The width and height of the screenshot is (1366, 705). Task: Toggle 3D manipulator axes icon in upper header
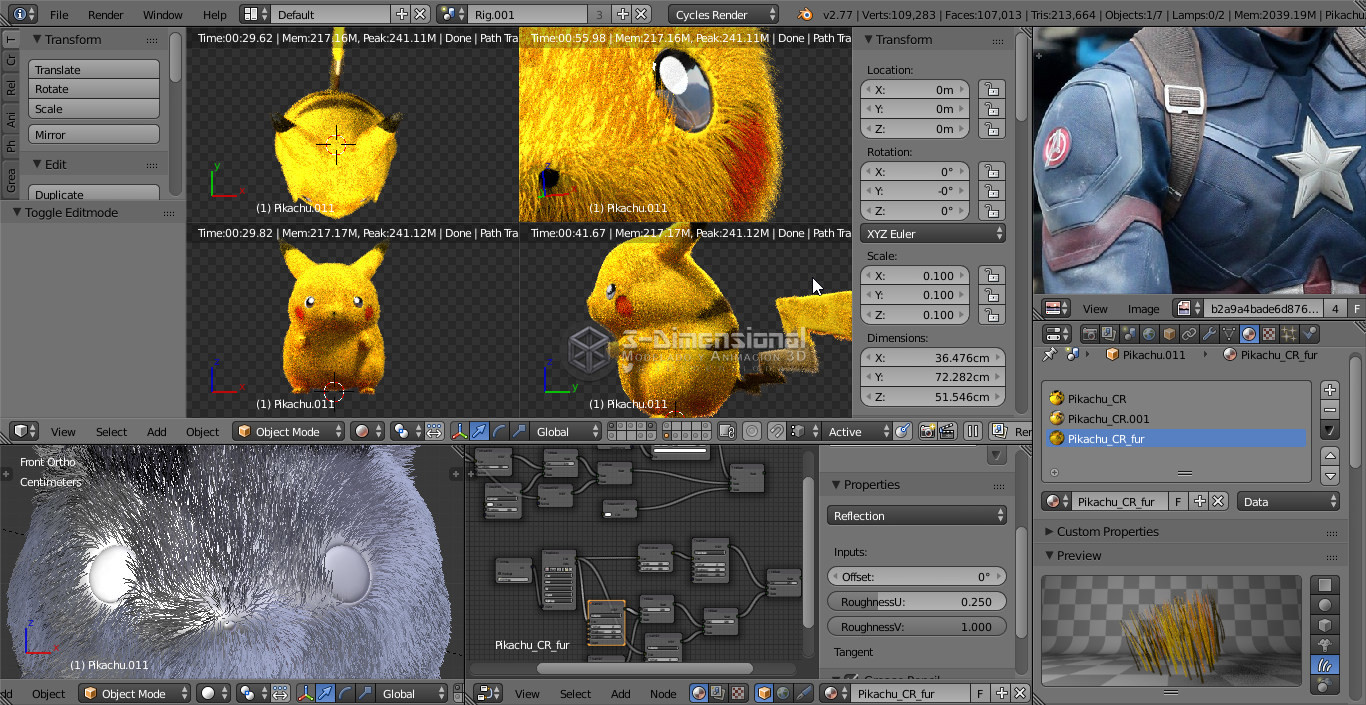pyautogui.click(x=460, y=431)
